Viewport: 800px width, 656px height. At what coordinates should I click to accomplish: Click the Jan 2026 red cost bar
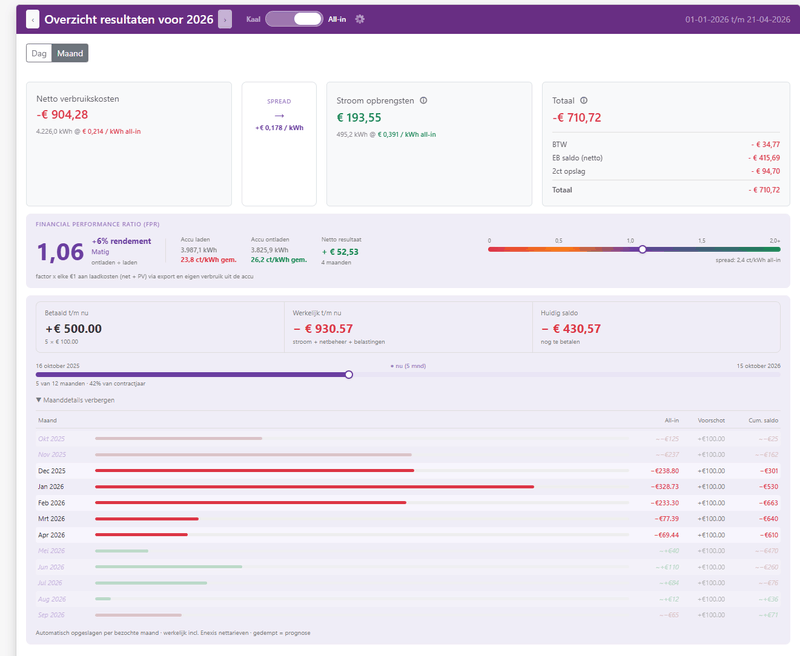click(x=314, y=487)
